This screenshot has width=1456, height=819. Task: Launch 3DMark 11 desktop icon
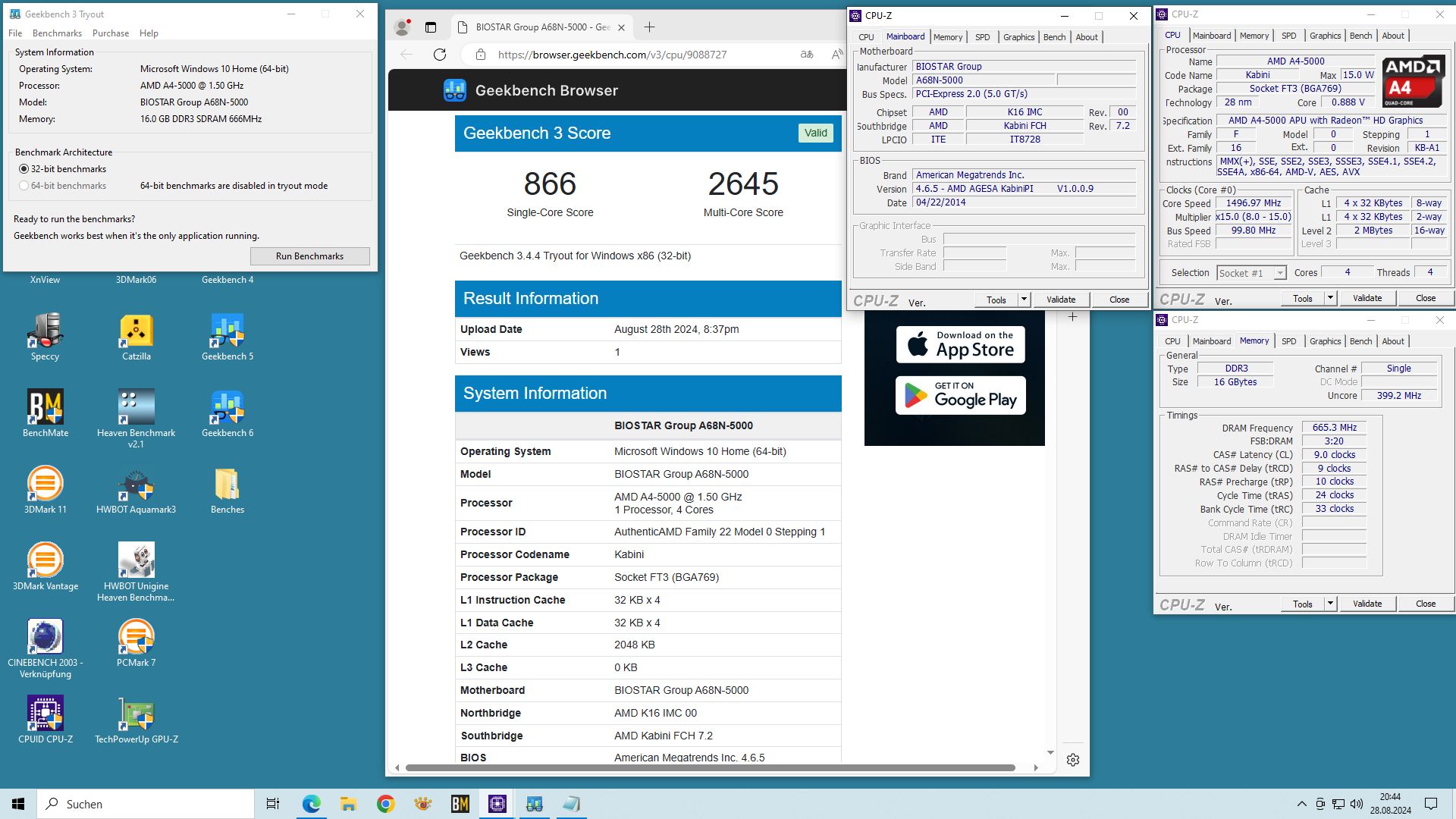tap(45, 490)
